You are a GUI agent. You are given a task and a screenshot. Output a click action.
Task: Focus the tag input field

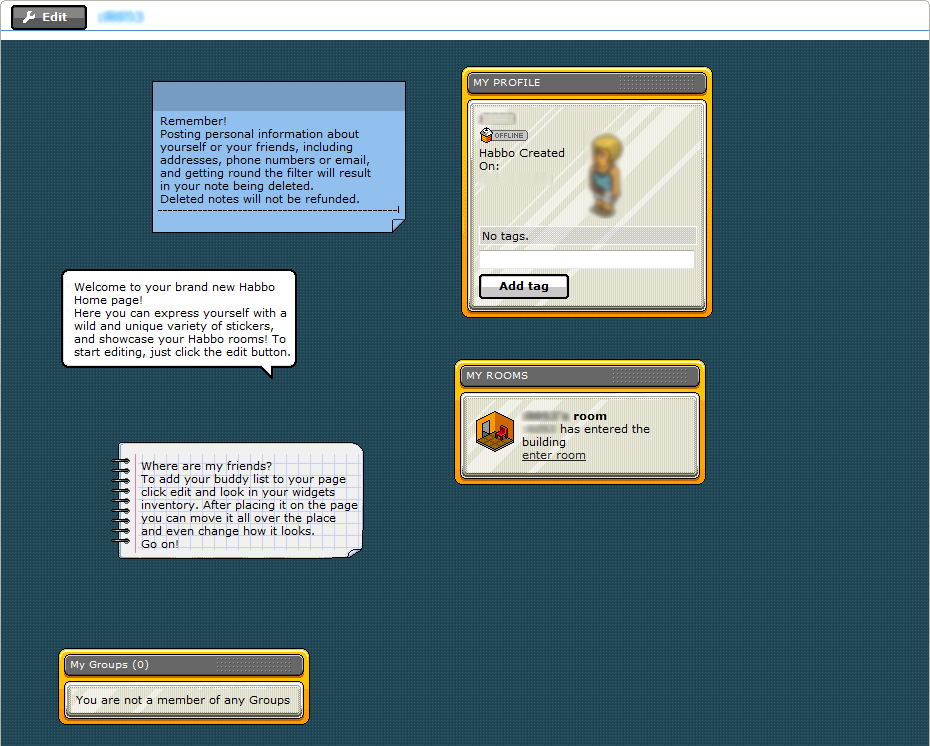point(587,259)
